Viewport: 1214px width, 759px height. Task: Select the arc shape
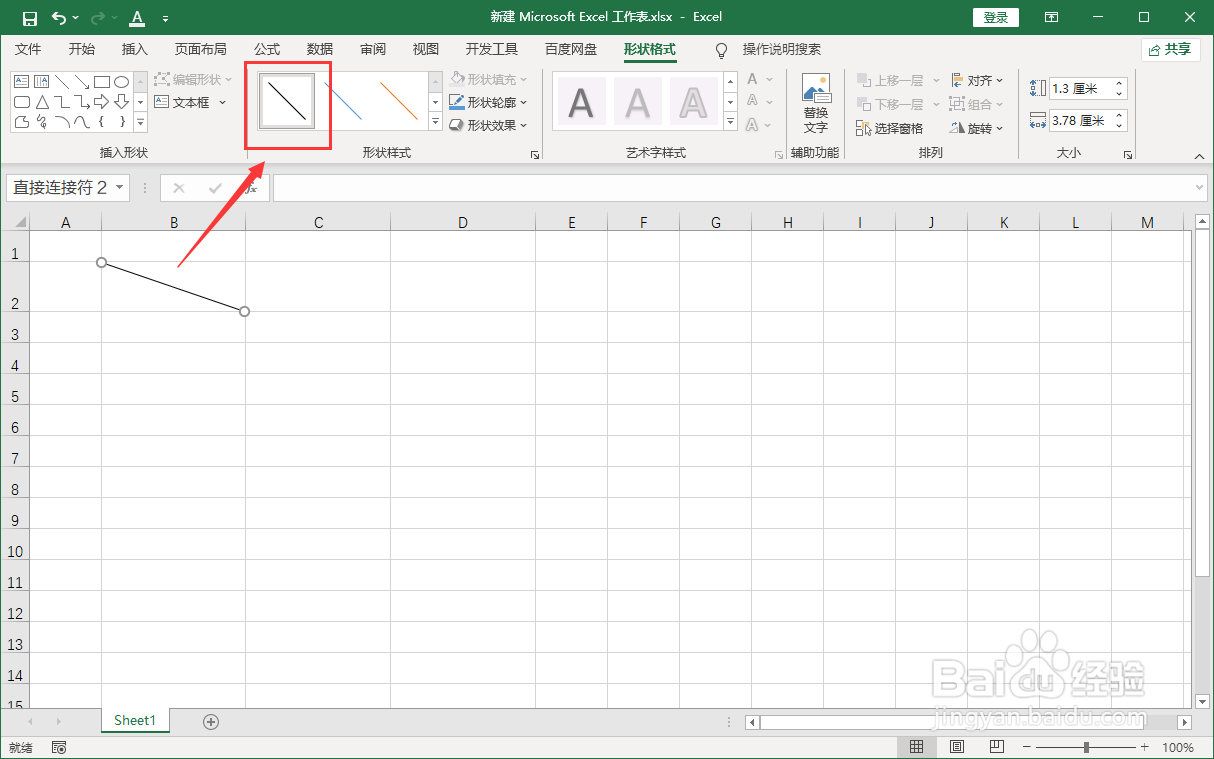[61, 122]
